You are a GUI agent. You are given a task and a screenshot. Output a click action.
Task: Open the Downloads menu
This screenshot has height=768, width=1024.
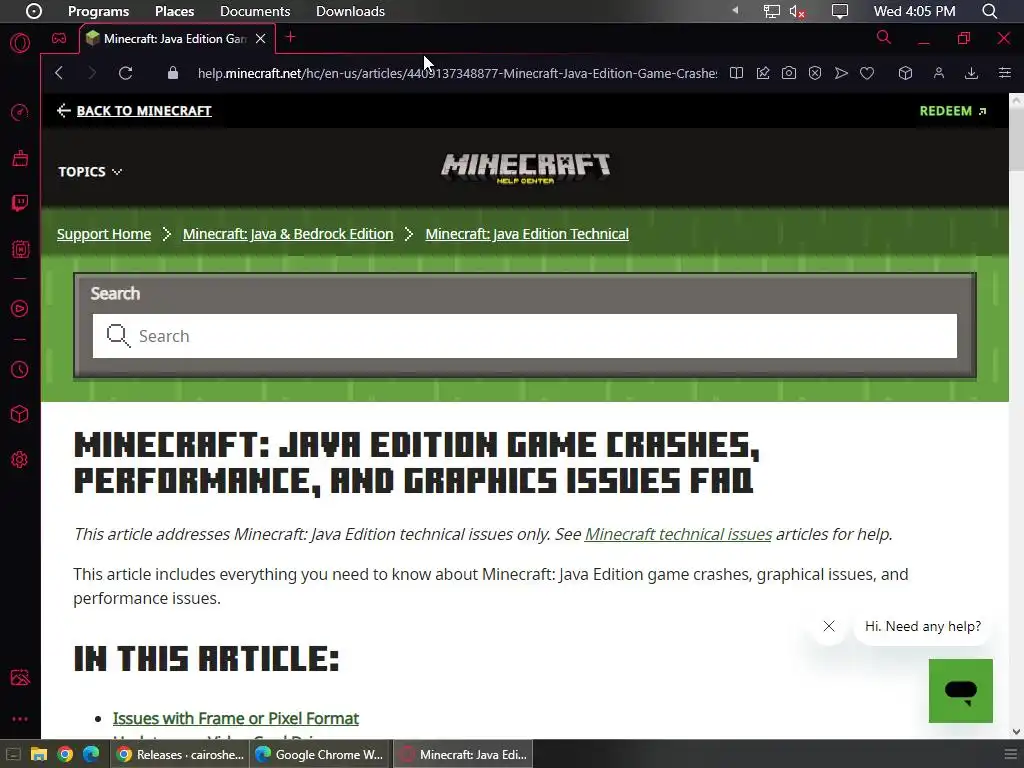coord(350,11)
